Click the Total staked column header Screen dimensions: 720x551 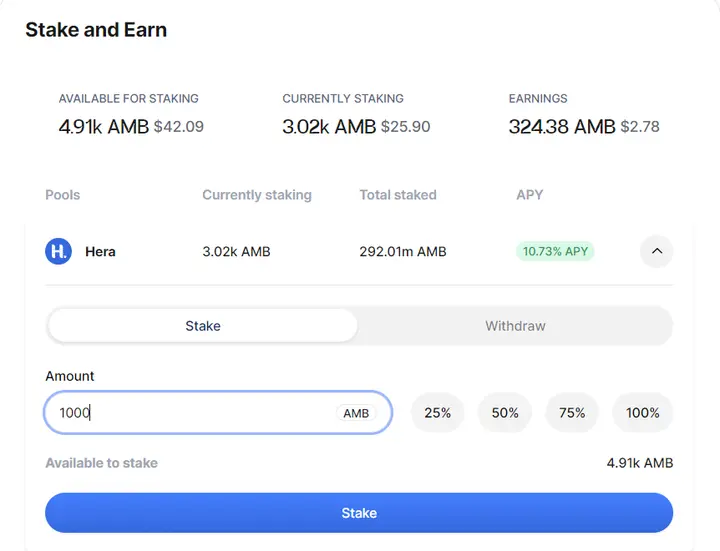tap(398, 195)
